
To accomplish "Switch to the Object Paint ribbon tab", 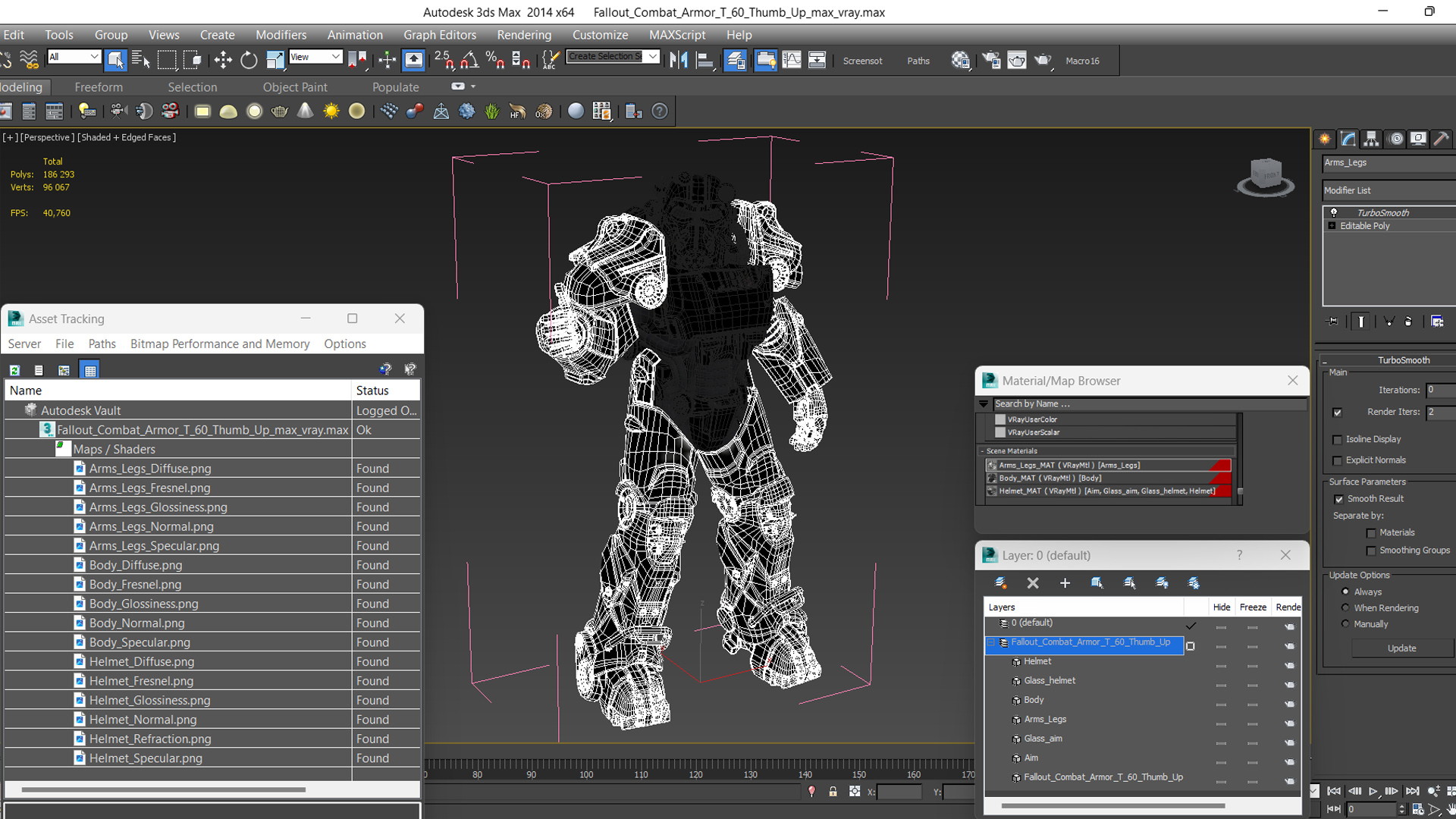I will coord(295,87).
